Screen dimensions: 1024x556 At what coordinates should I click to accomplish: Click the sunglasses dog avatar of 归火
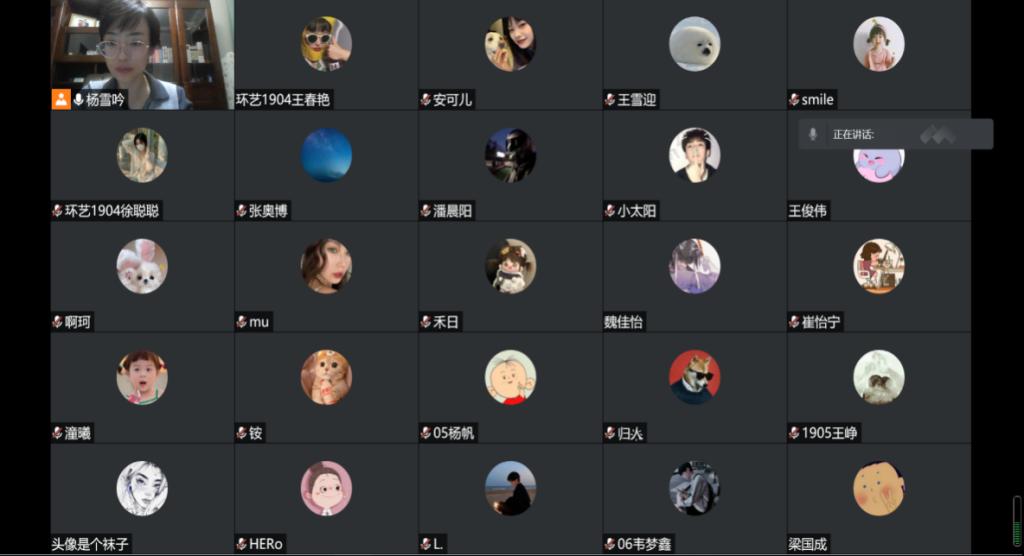[x=694, y=377]
